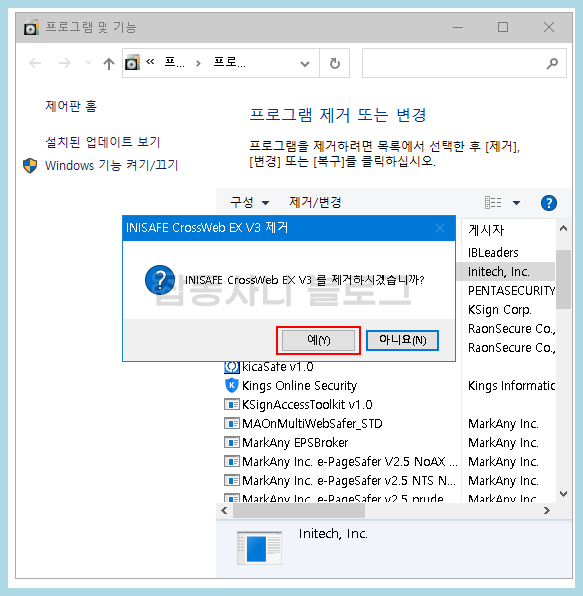Expand the address bar history dropdown
Screen dimensions: 583x596
click(x=305, y=64)
